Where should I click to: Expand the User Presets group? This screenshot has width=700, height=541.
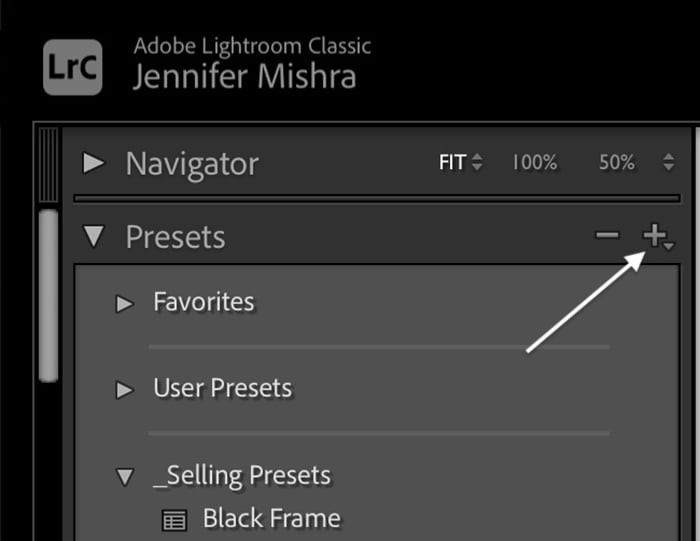(124, 389)
